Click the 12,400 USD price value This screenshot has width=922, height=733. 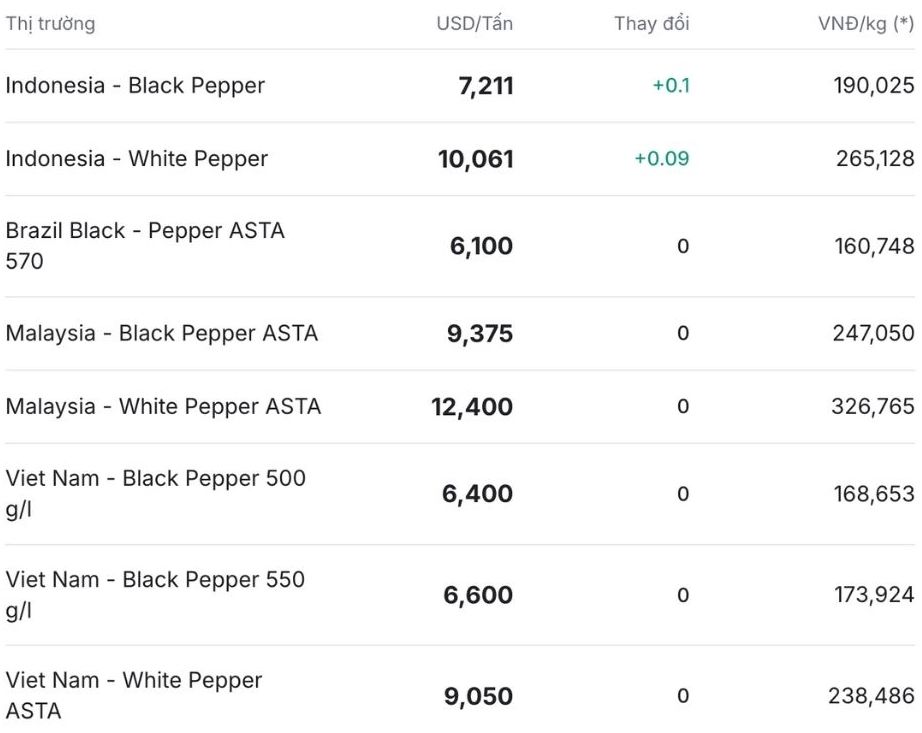click(x=472, y=407)
